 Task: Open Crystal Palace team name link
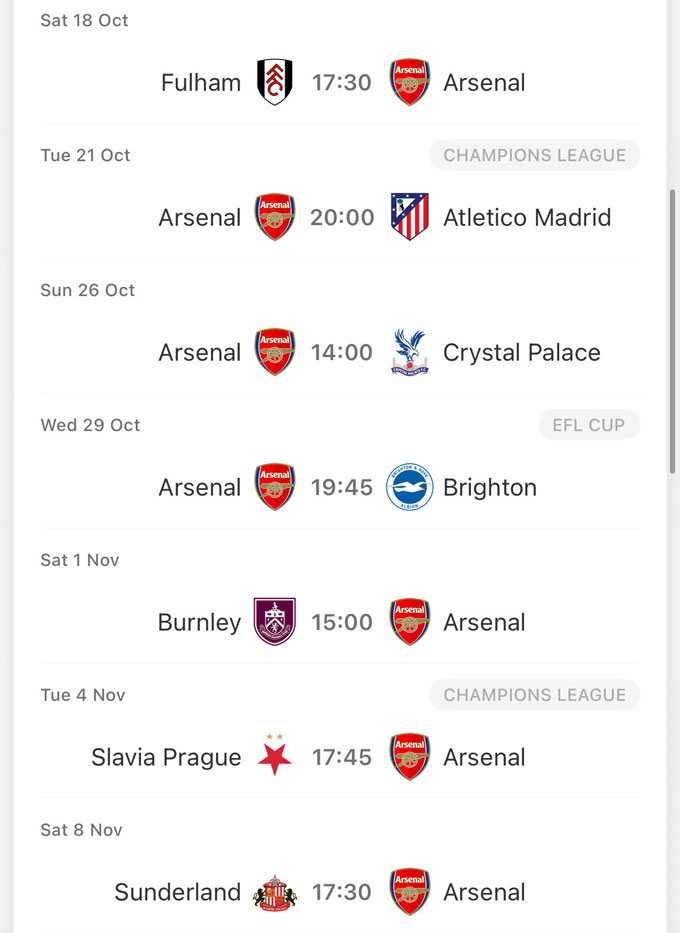point(522,352)
